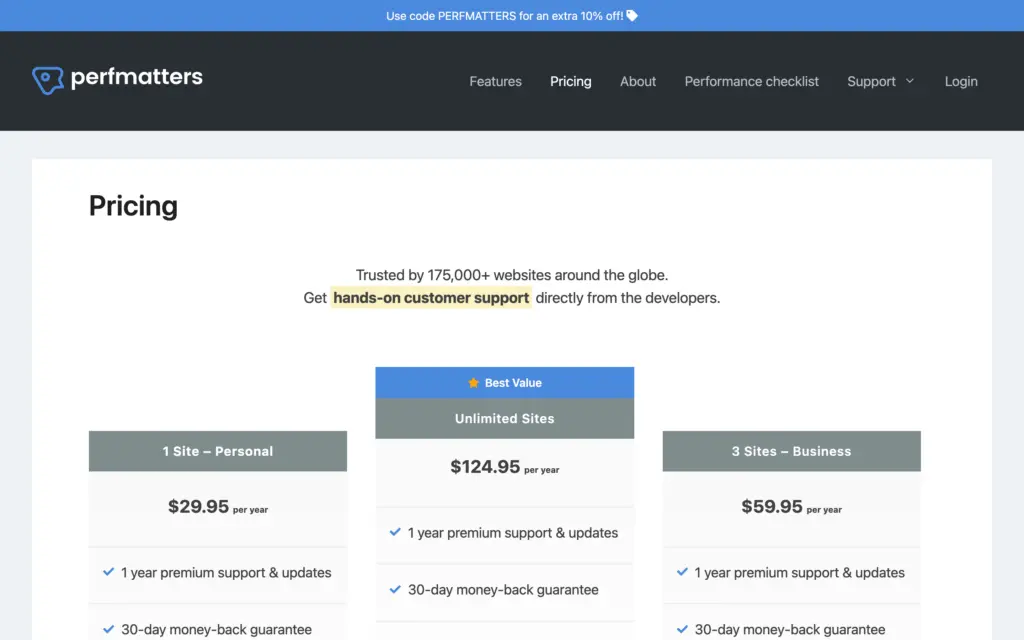Click Personal plan 30-day money-back guarantee text
This screenshot has height=640, width=1024.
coord(217,630)
